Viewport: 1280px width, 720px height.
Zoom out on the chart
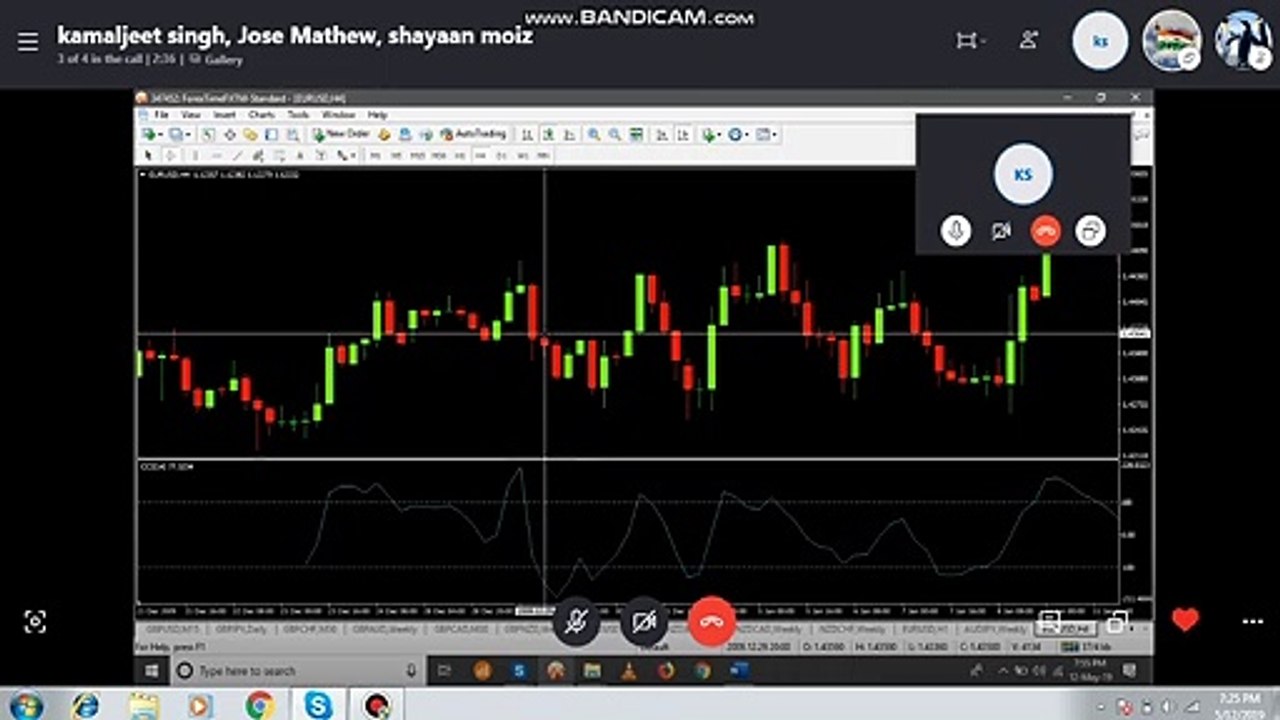click(615, 134)
